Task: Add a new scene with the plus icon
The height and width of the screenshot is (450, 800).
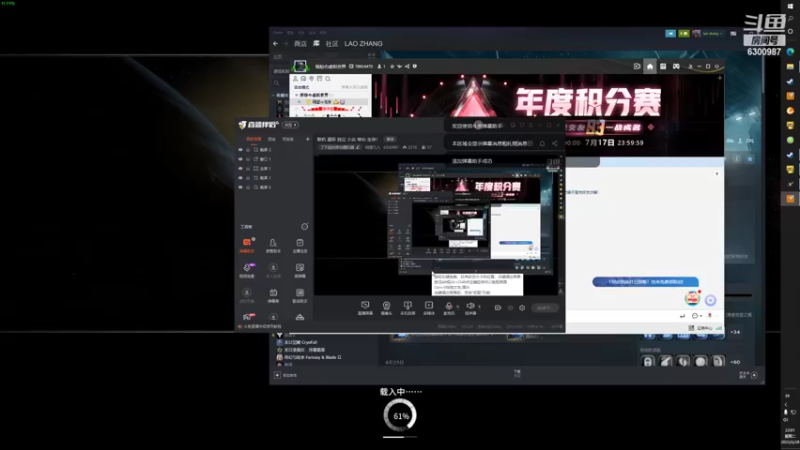Action: [x=308, y=139]
